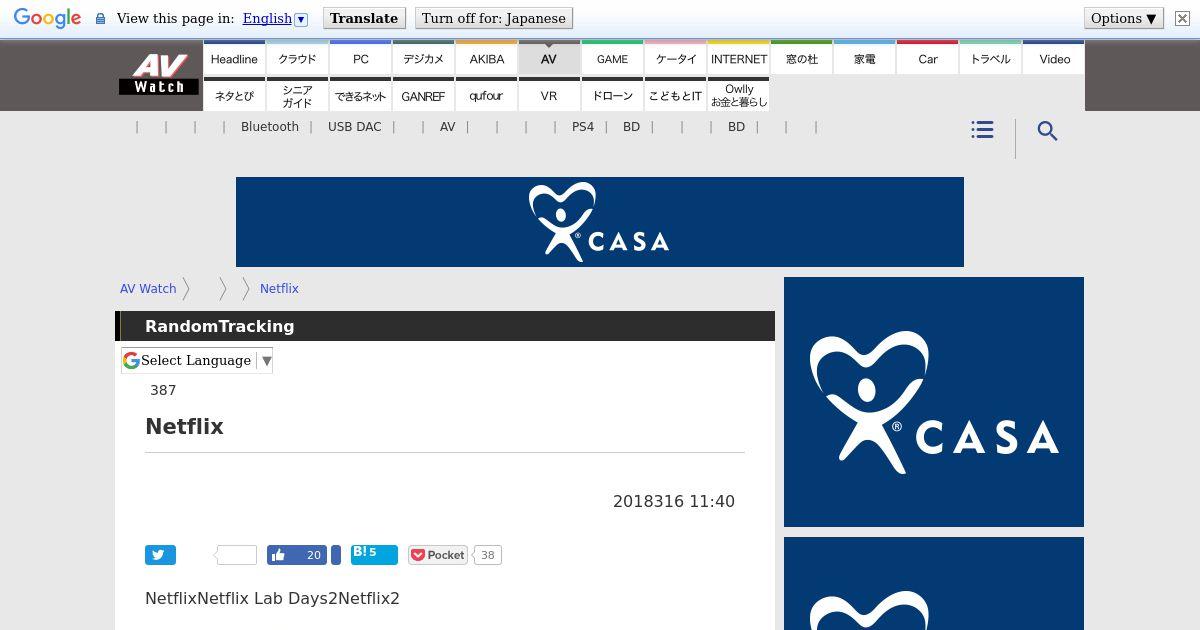Click the AV category link in subnav
This screenshot has width=1200, height=630.
click(447, 127)
